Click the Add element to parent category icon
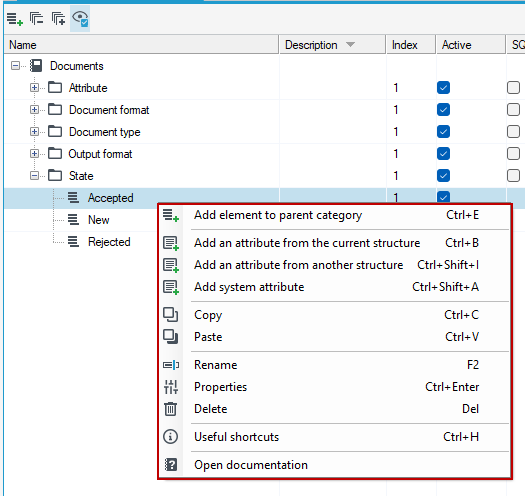Image resolution: width=525 pixels, height=496 pixels. coord(171,215)
